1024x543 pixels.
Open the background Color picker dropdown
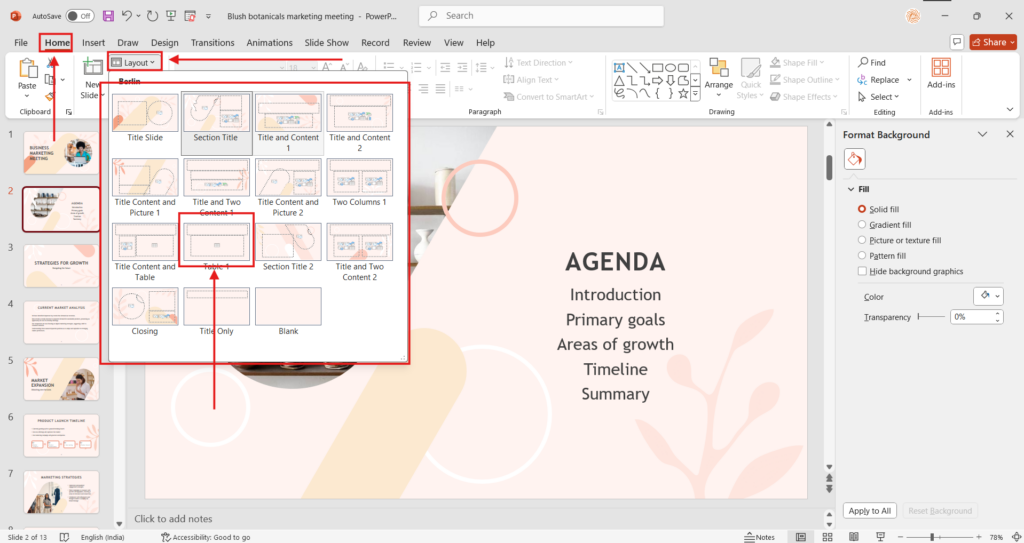[986, 296]
